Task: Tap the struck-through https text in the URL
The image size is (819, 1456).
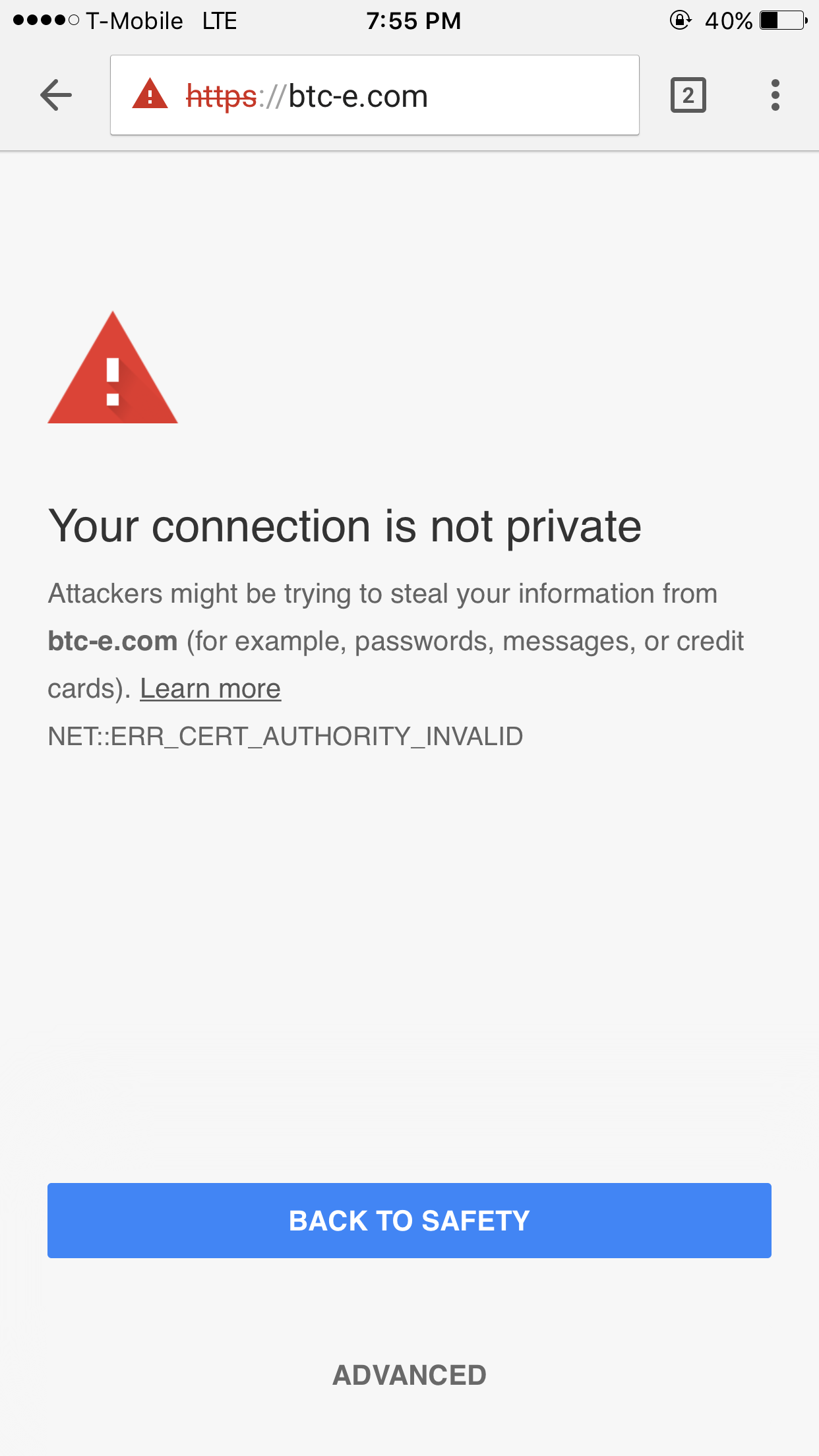Action: [x=221, y=96]
